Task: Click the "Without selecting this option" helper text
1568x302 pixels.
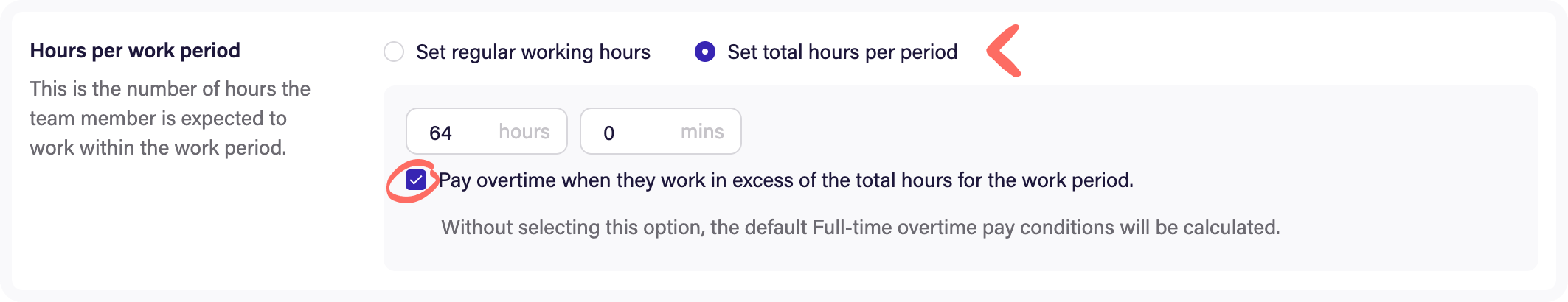Action: tap(860, 227)
